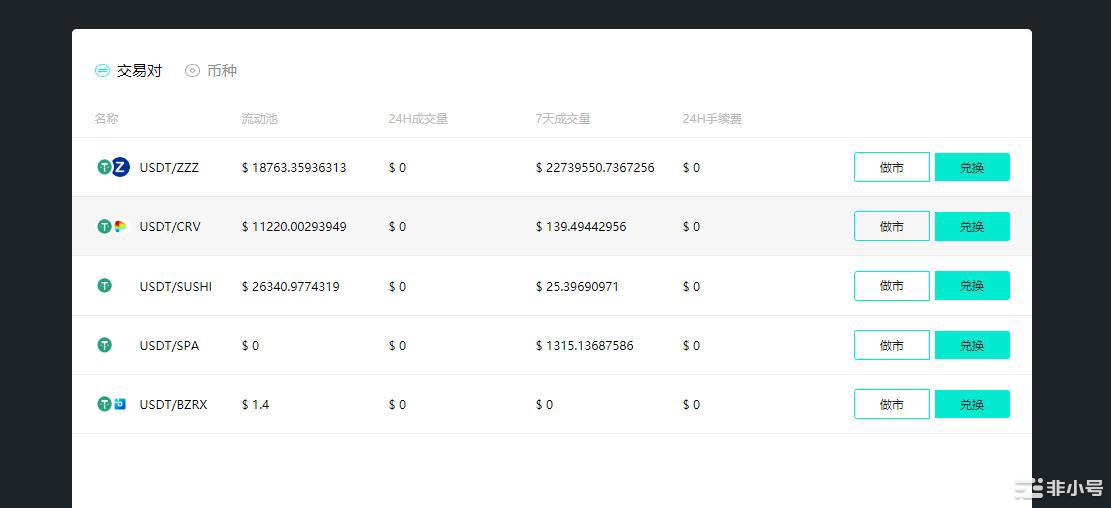
Task: Click the 交易对 tab icon
Action: pos(103,71)
